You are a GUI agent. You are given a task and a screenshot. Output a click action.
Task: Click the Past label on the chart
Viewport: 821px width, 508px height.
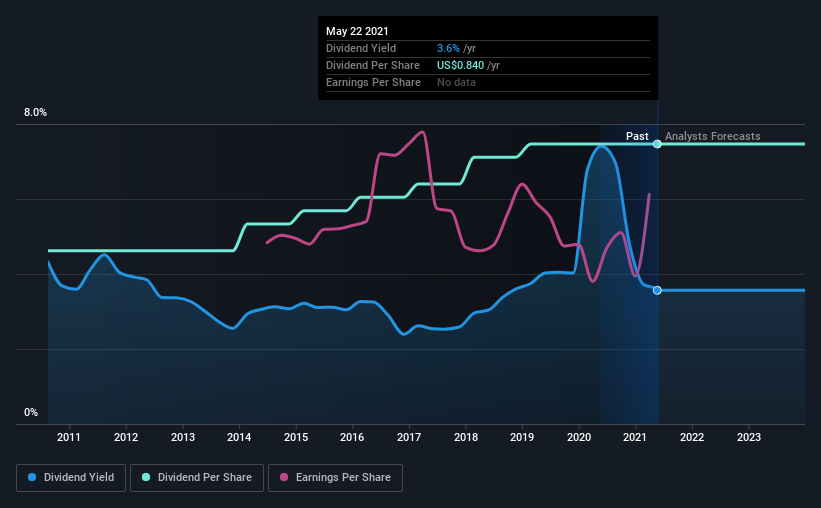[637, 136]
